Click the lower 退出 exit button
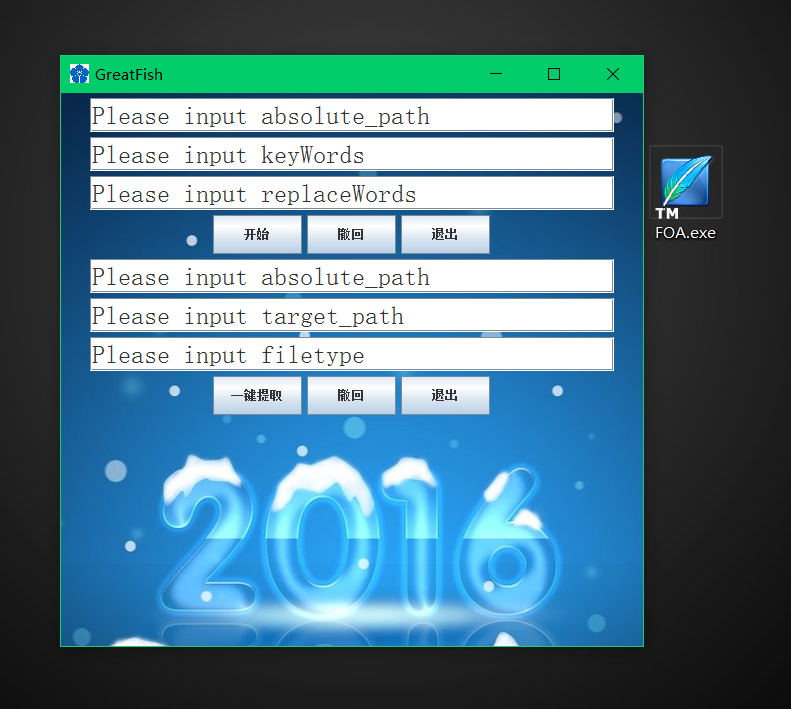 click(x=445, y=395)
